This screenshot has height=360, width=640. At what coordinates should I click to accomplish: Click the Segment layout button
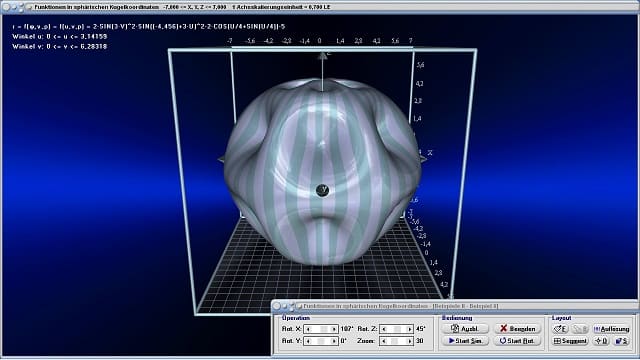pos(570,341)
